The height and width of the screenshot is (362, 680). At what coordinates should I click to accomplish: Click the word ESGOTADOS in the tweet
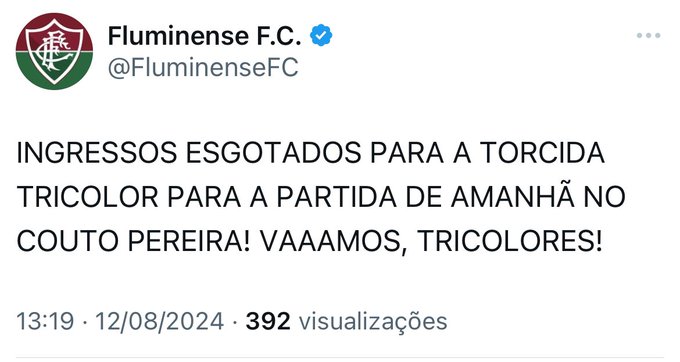274,153
